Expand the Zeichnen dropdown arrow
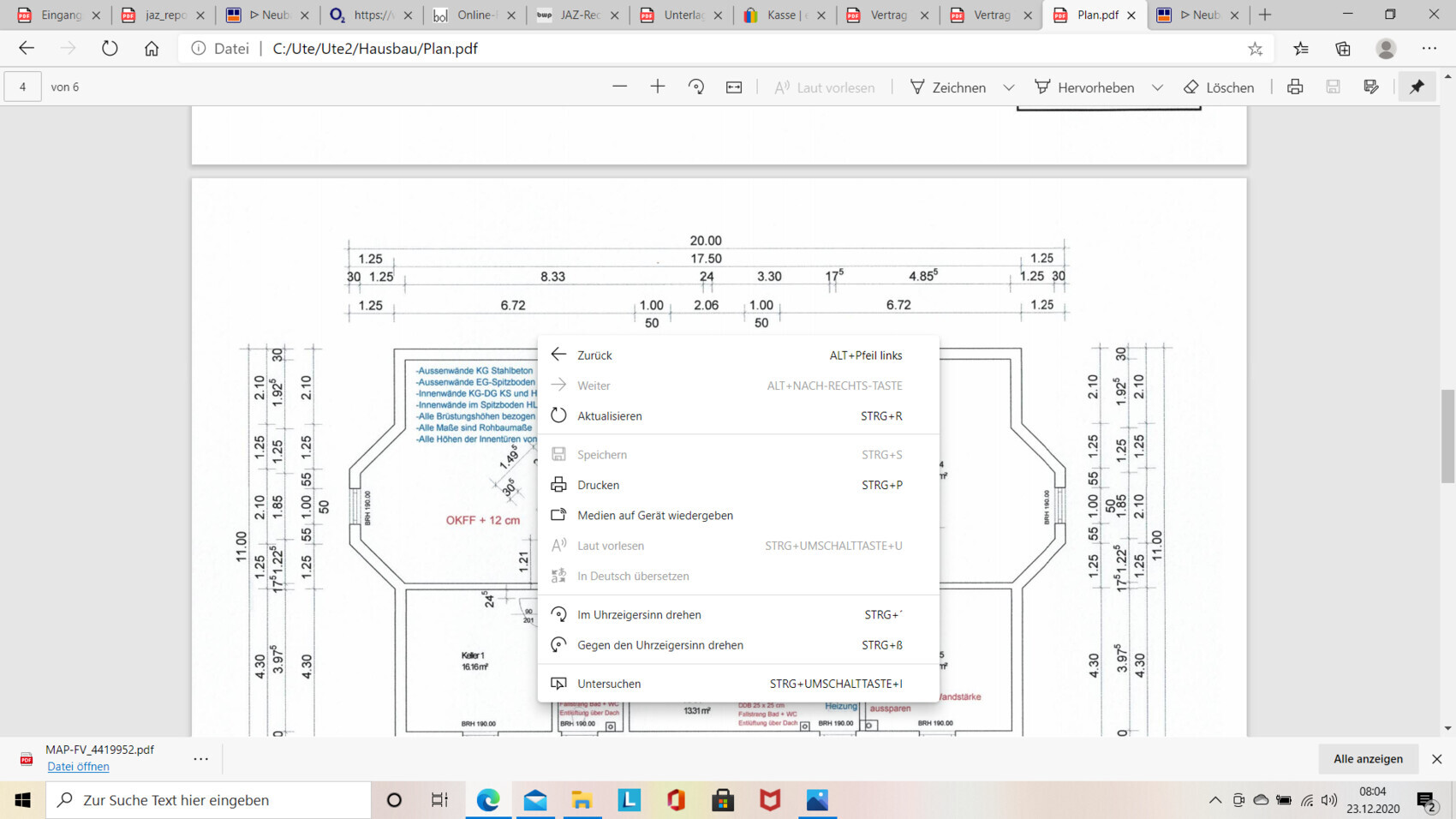Screen dimensions: 1456x819 (1009, 87)
